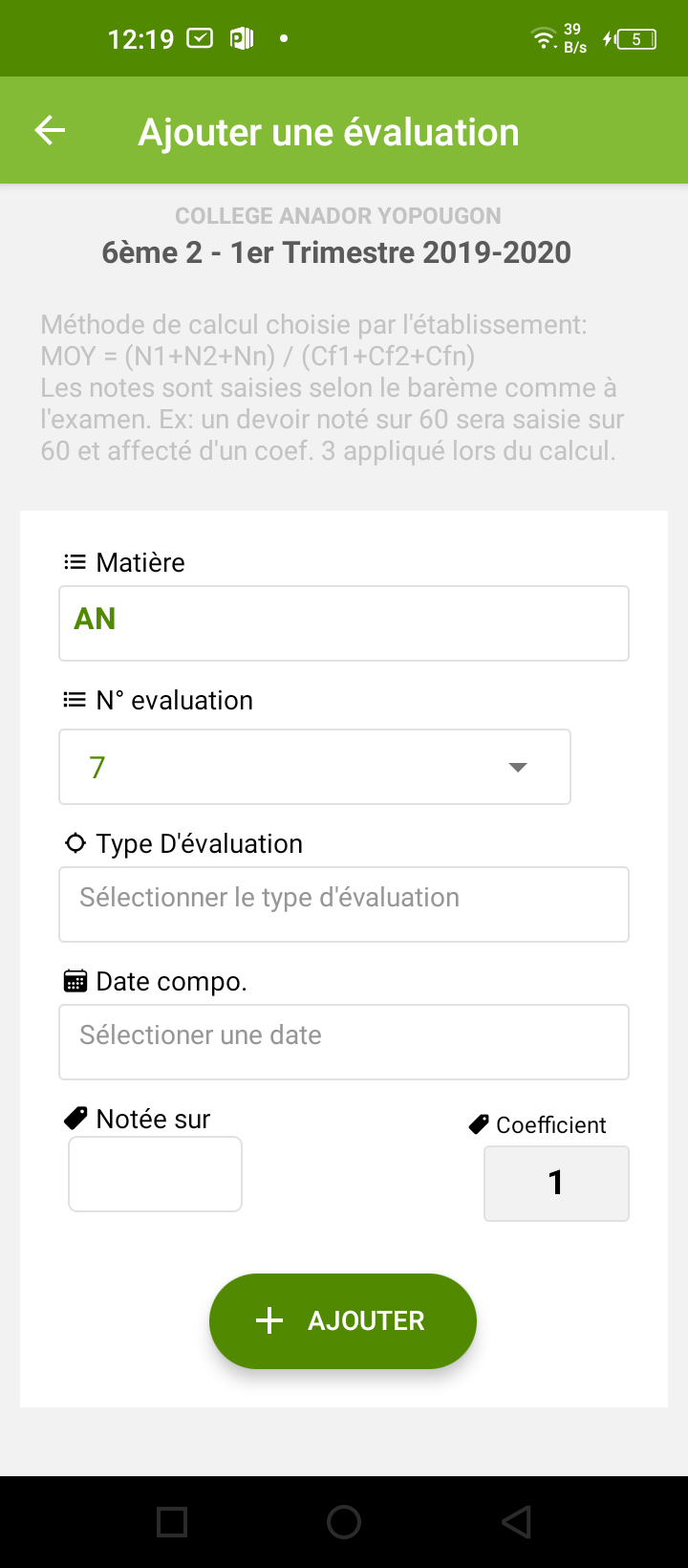
Task: Click the list icon beside N° evaluation
Action: pyautogui.click(x=75, y=700)
